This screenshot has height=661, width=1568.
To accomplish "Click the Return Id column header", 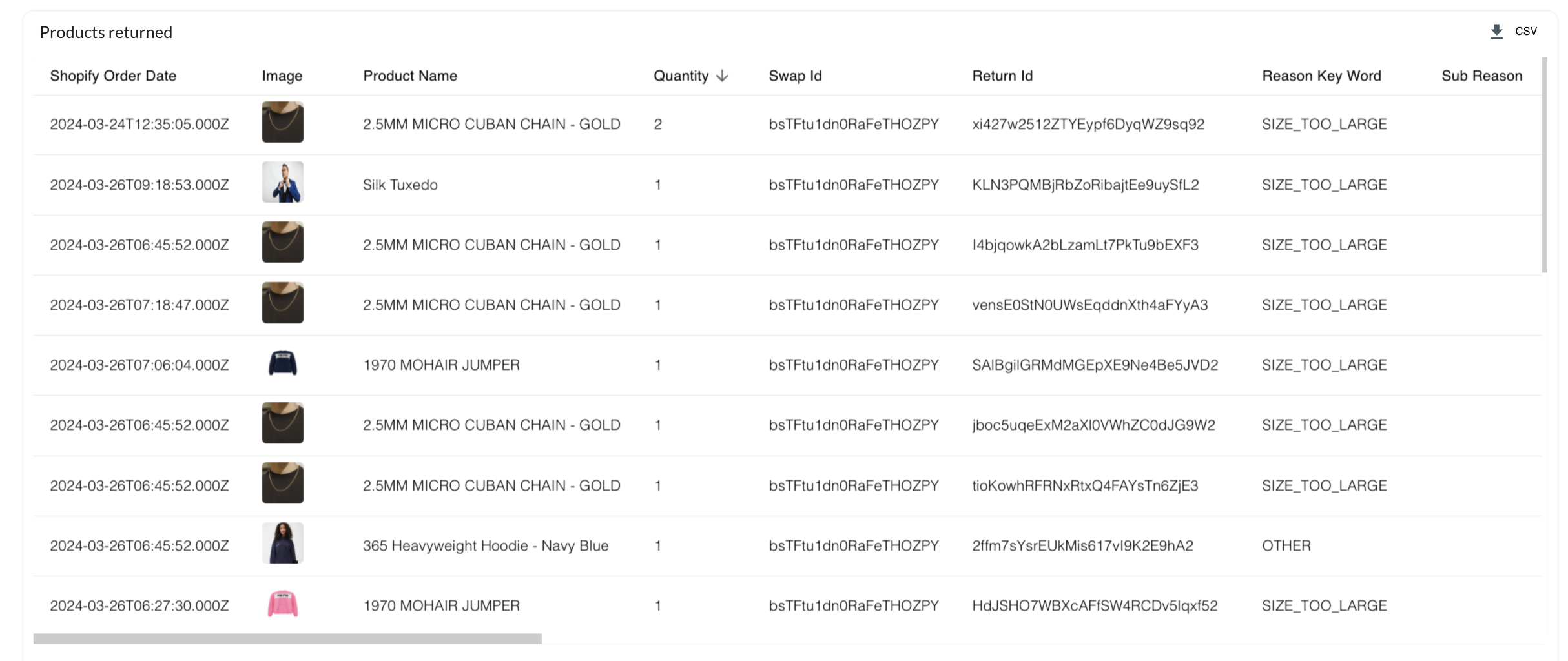I will click(x=1002, y=76).
